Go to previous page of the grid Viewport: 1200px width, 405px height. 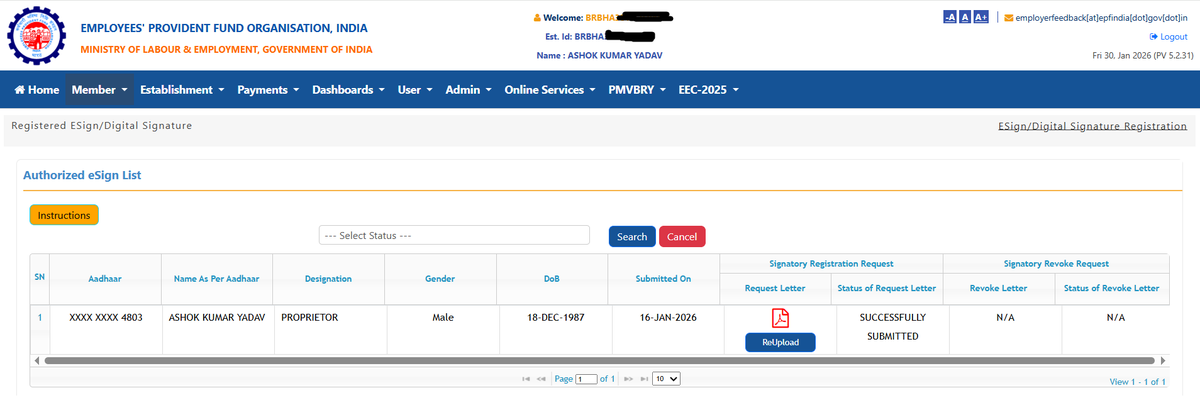pos(542,380)
